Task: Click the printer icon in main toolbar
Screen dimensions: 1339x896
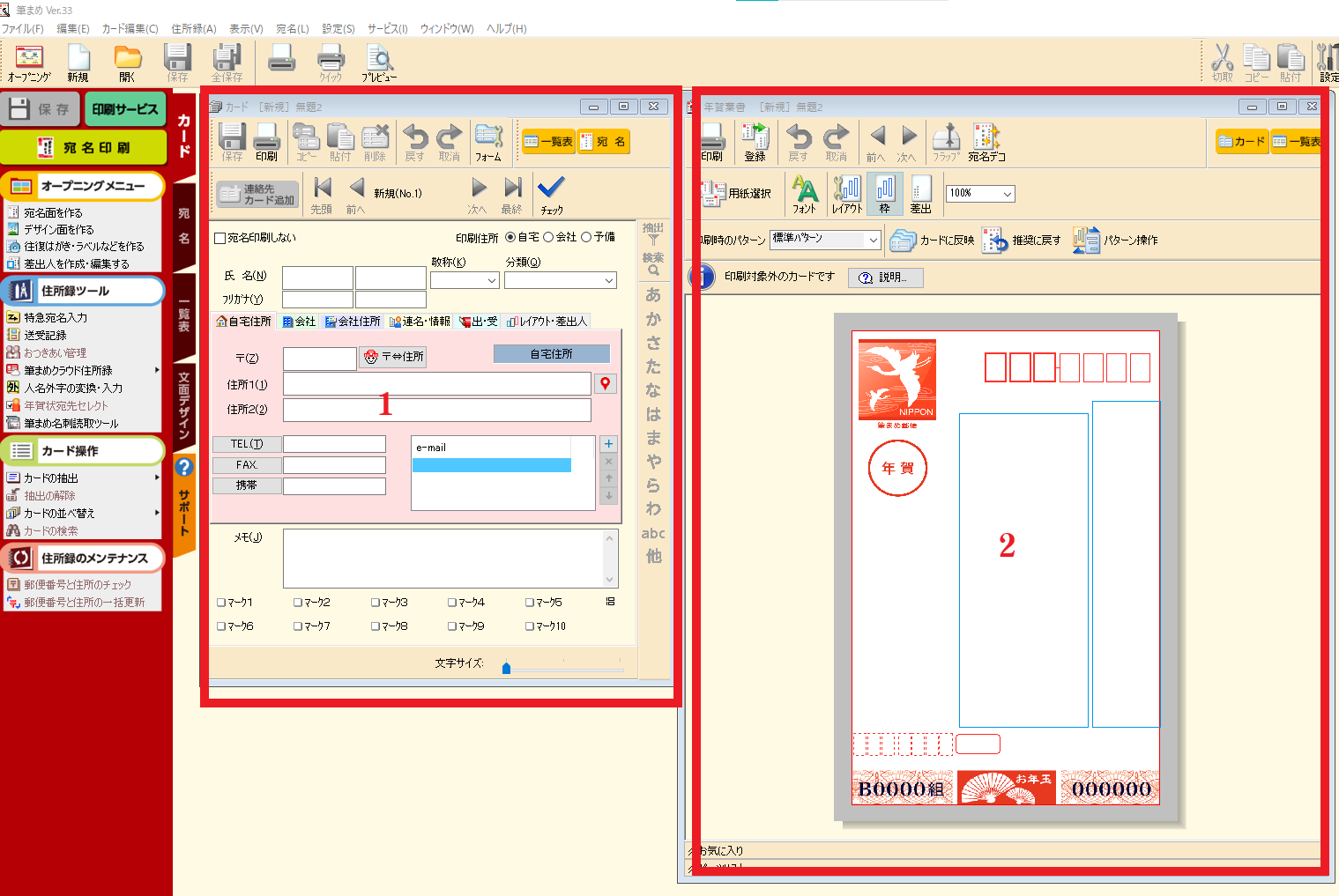Action: coord(281,58)
